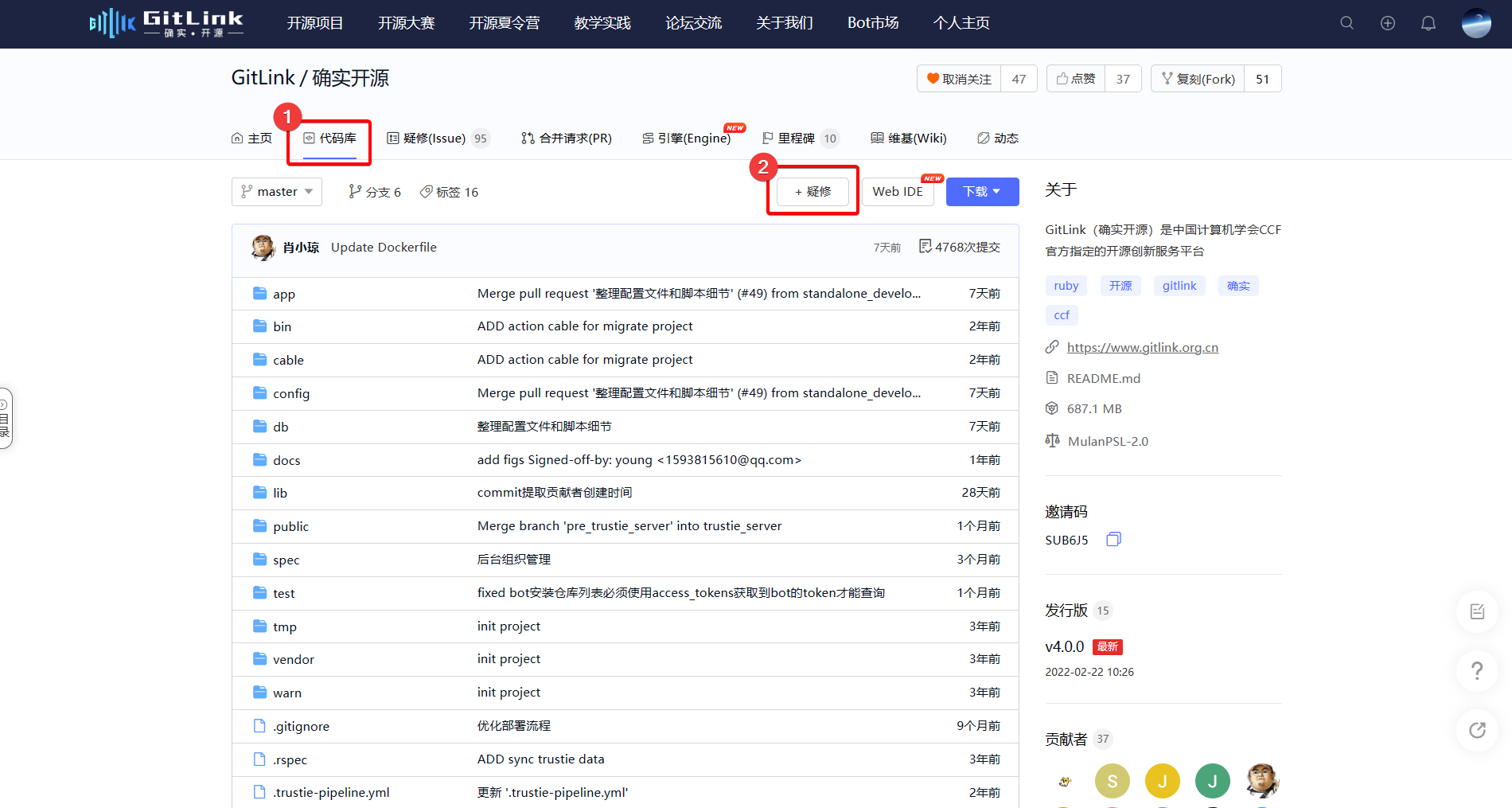
Task: Open the plus create-new icon in header
Action: [1388, 23]
